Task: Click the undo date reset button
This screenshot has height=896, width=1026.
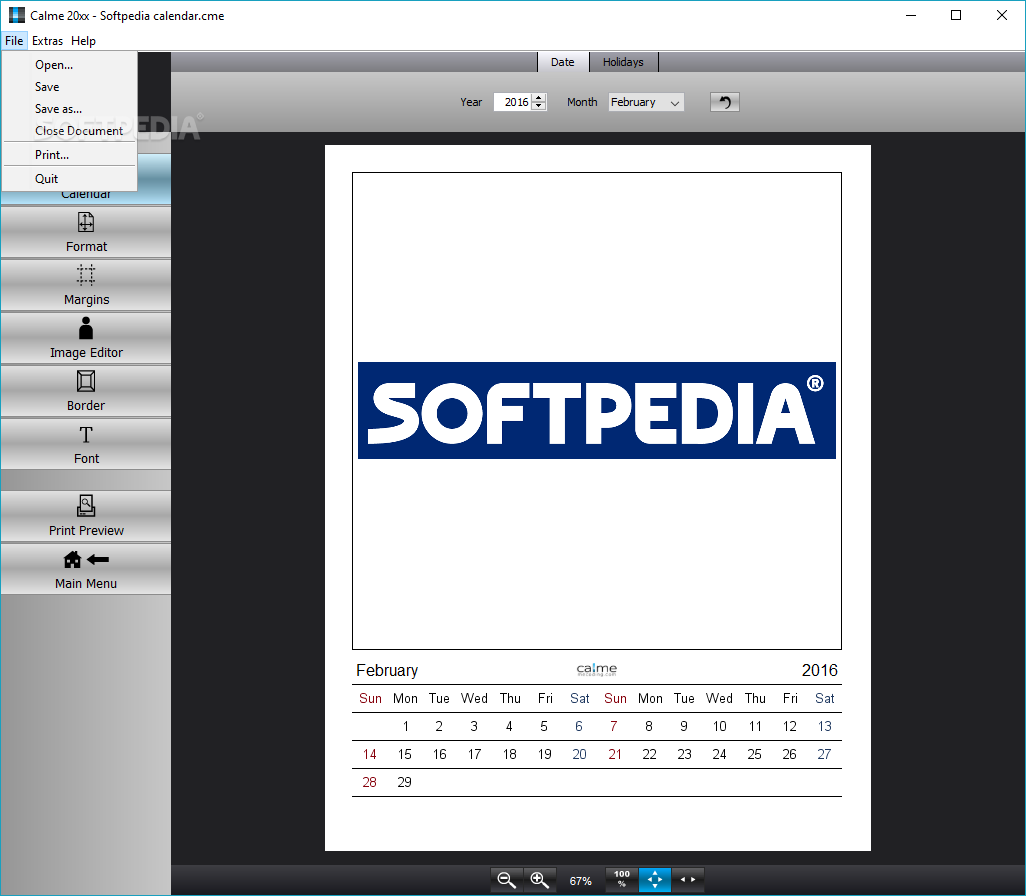Action: click(724, 102)
